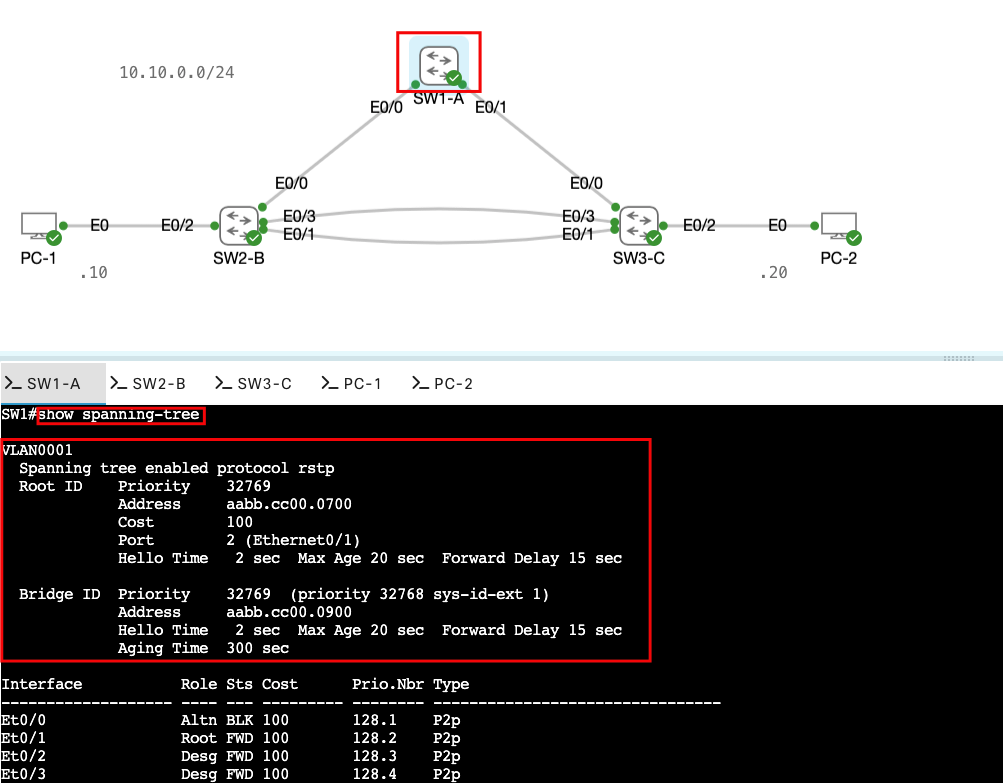Click the E0/2 label beside SW3-C
1003x783 pixels.
point(699,226)
